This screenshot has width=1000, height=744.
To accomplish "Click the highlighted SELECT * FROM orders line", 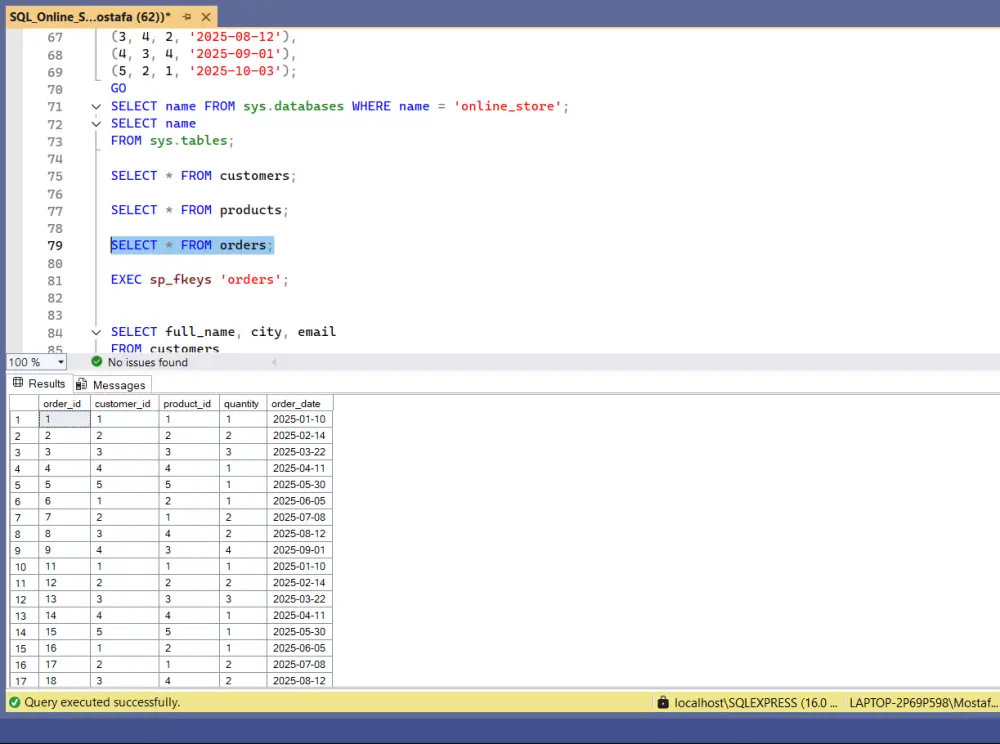I will (192, 244).
